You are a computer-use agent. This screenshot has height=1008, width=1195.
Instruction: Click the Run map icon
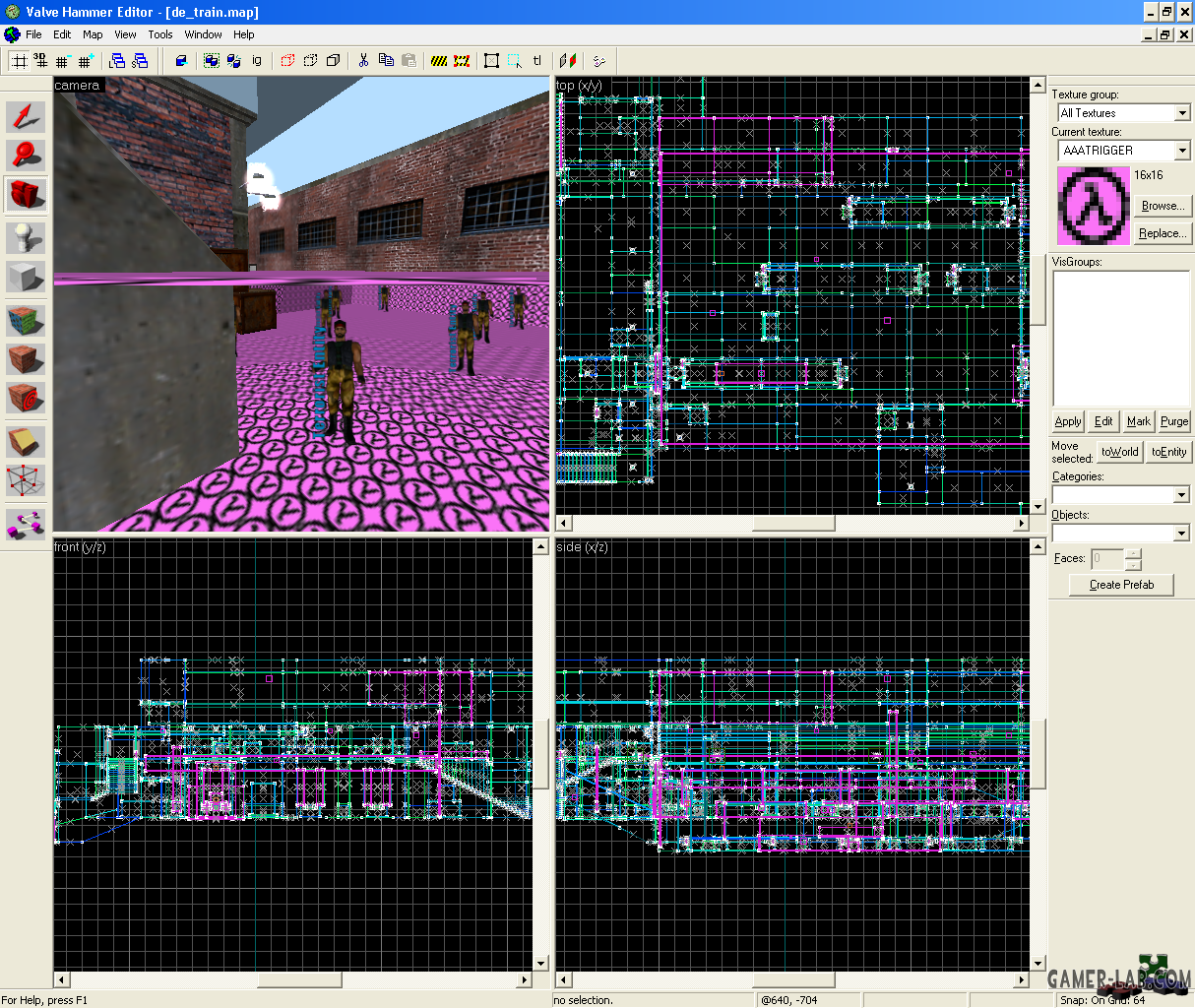(x=598, y=61)
